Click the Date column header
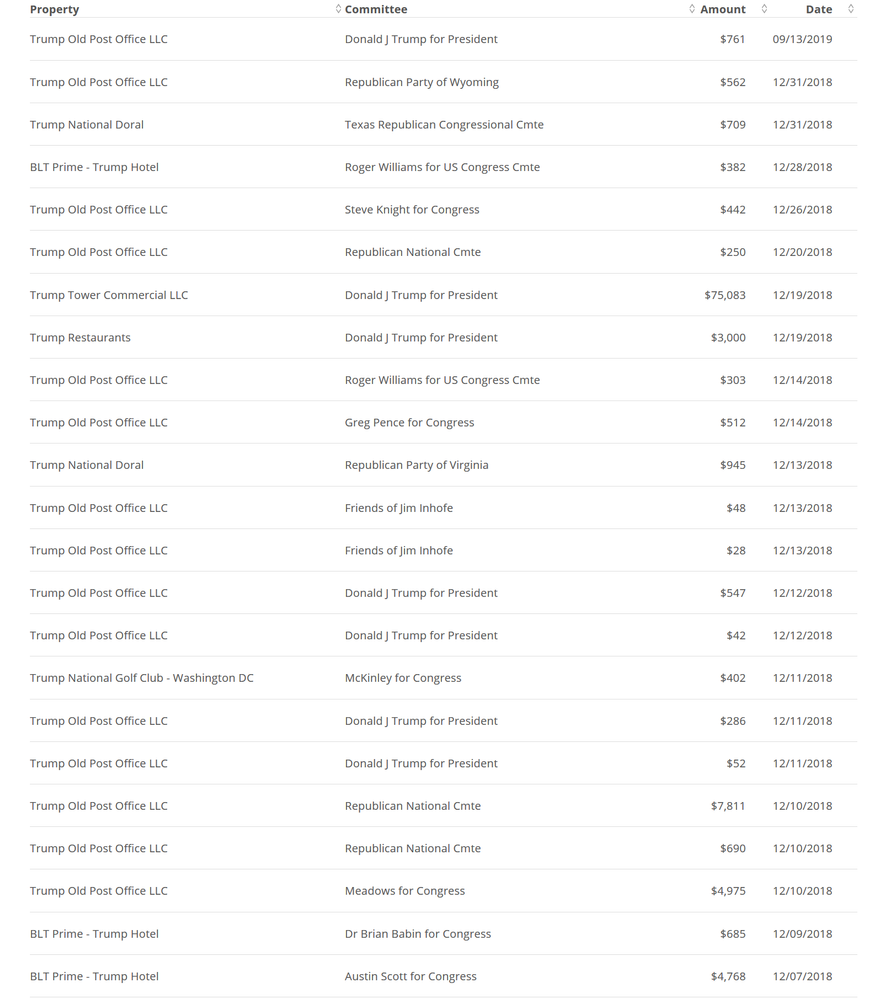This screenshot has height=999, width=874. (x=819, y=9)
